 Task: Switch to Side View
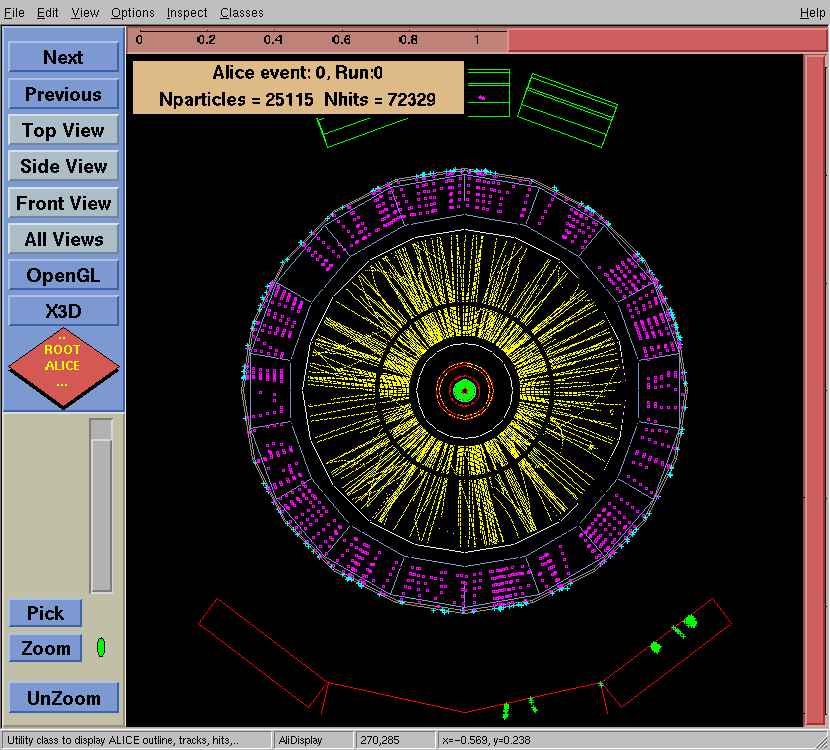(x=63, y=167)
